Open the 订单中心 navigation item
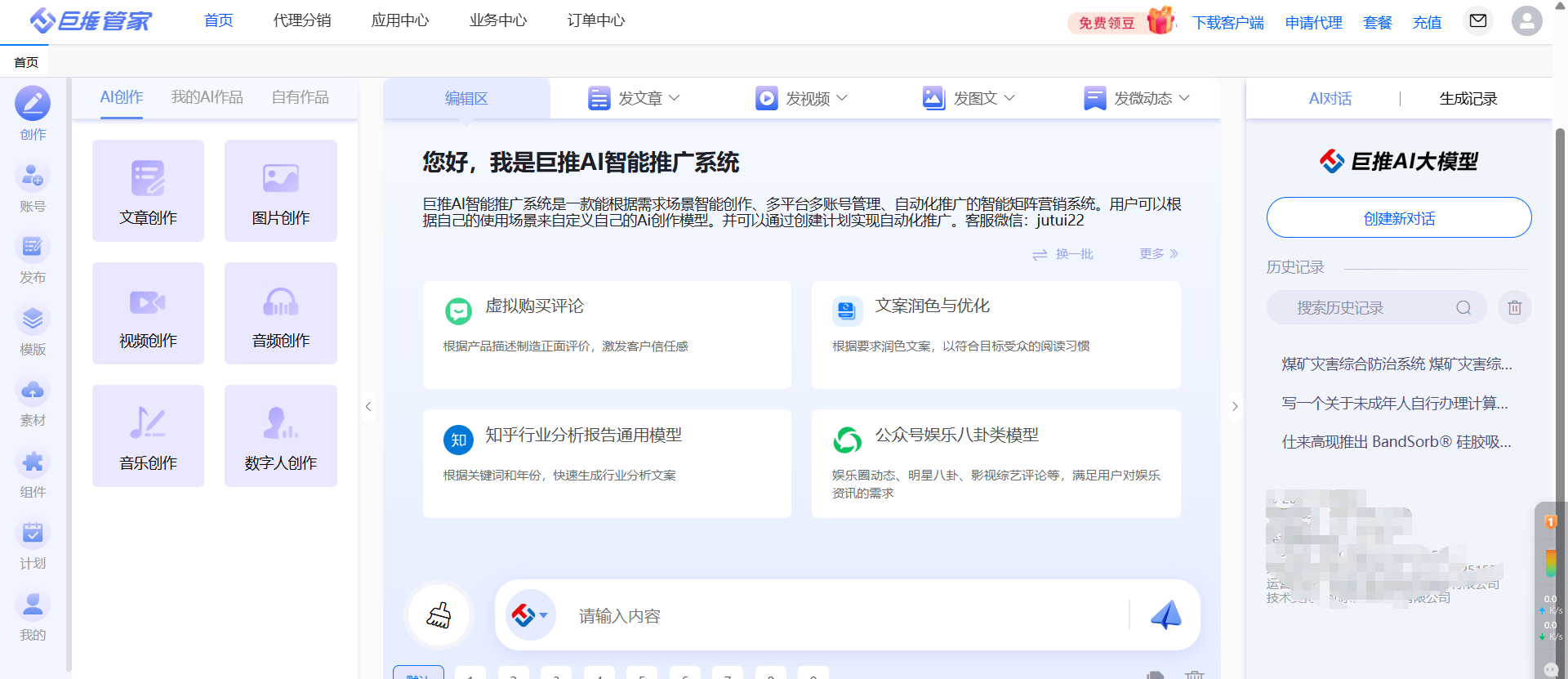 596,20
